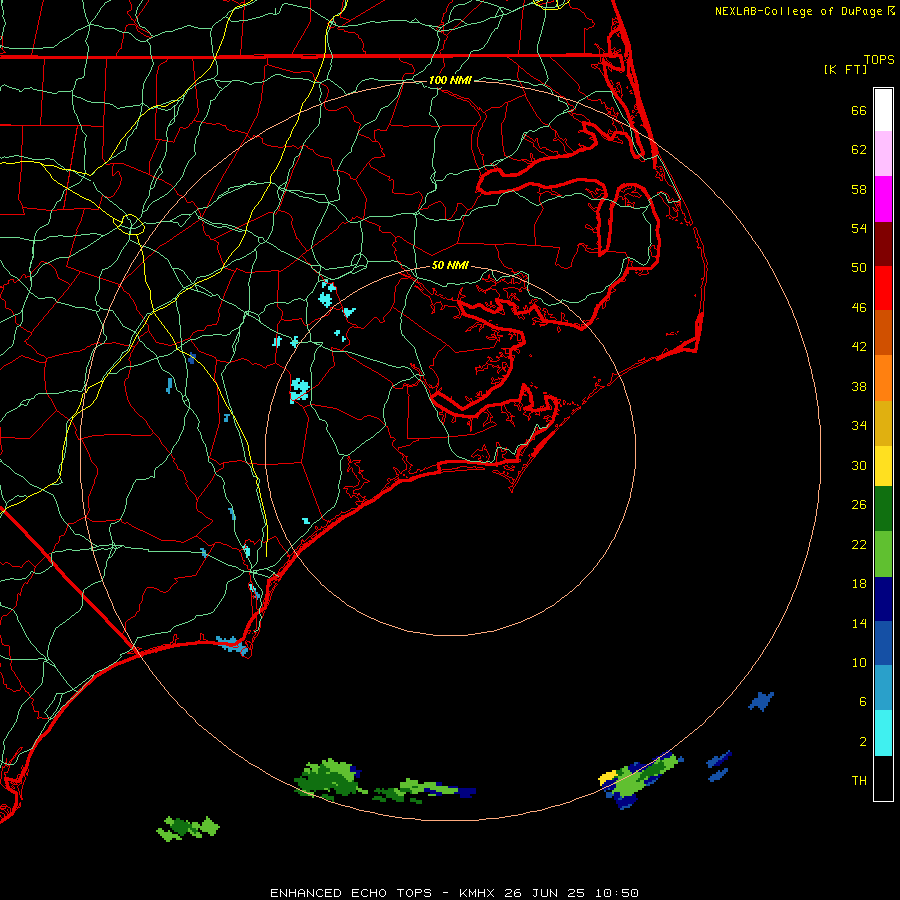900x900 pixels.
Task: Click the TOPS legend title
Action: (x=879, y=59)
